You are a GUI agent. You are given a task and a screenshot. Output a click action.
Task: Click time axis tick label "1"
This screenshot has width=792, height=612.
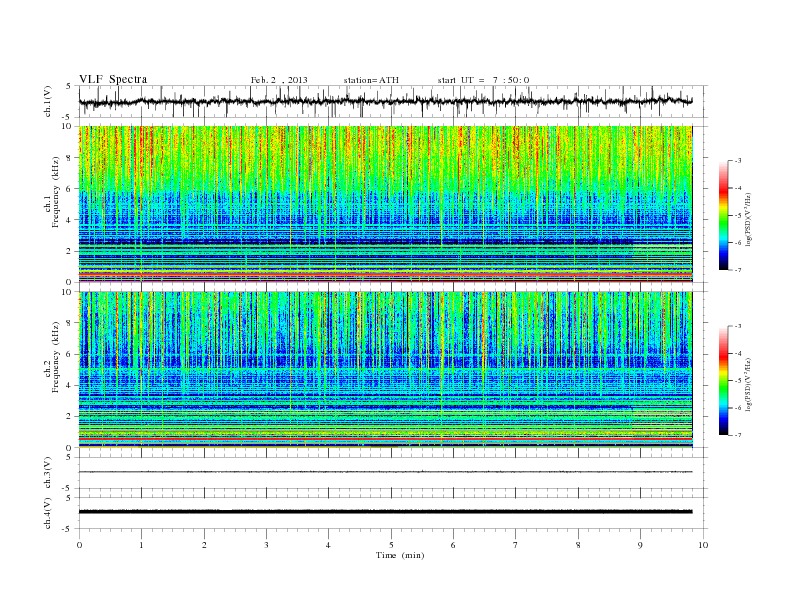click(x=141, y=545)
